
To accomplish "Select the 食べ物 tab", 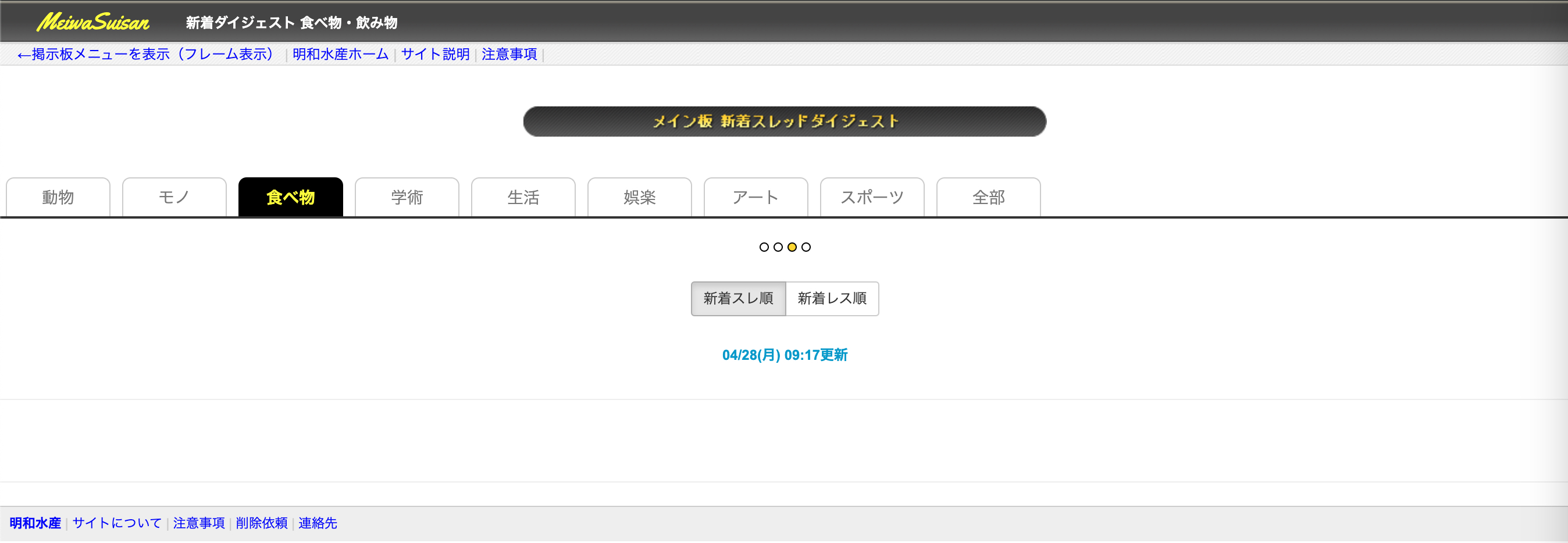I will pyautogui.click(x=291, y=197).
